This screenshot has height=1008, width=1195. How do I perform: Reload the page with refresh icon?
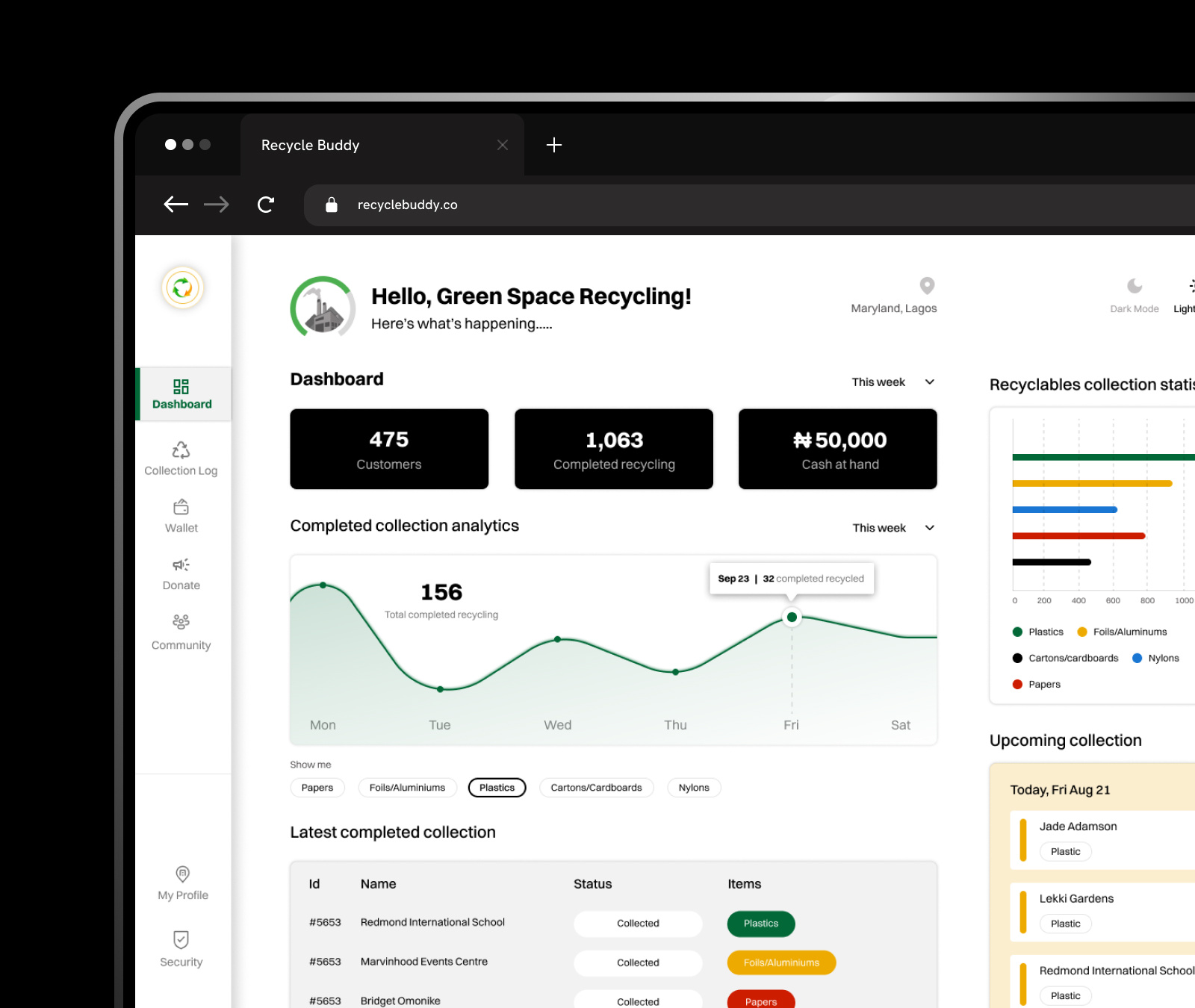click(x=266, y=205)
